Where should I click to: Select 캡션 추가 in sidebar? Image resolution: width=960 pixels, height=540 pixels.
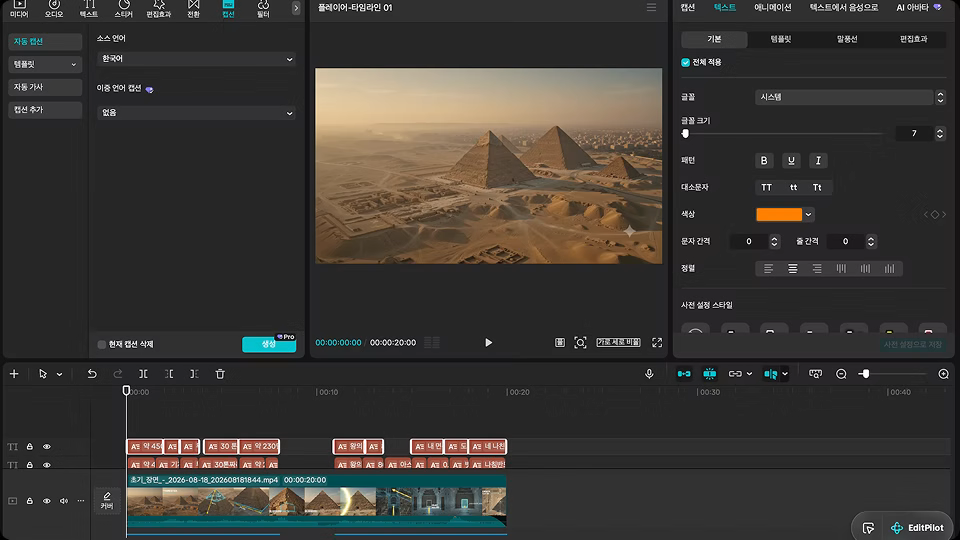[x=45, y=110]
